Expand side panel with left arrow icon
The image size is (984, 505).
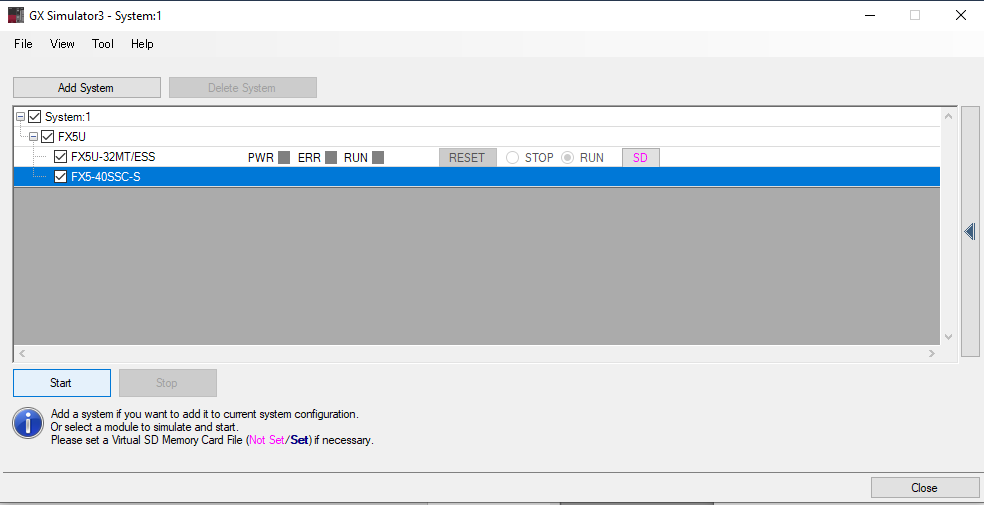coord(969,232)
